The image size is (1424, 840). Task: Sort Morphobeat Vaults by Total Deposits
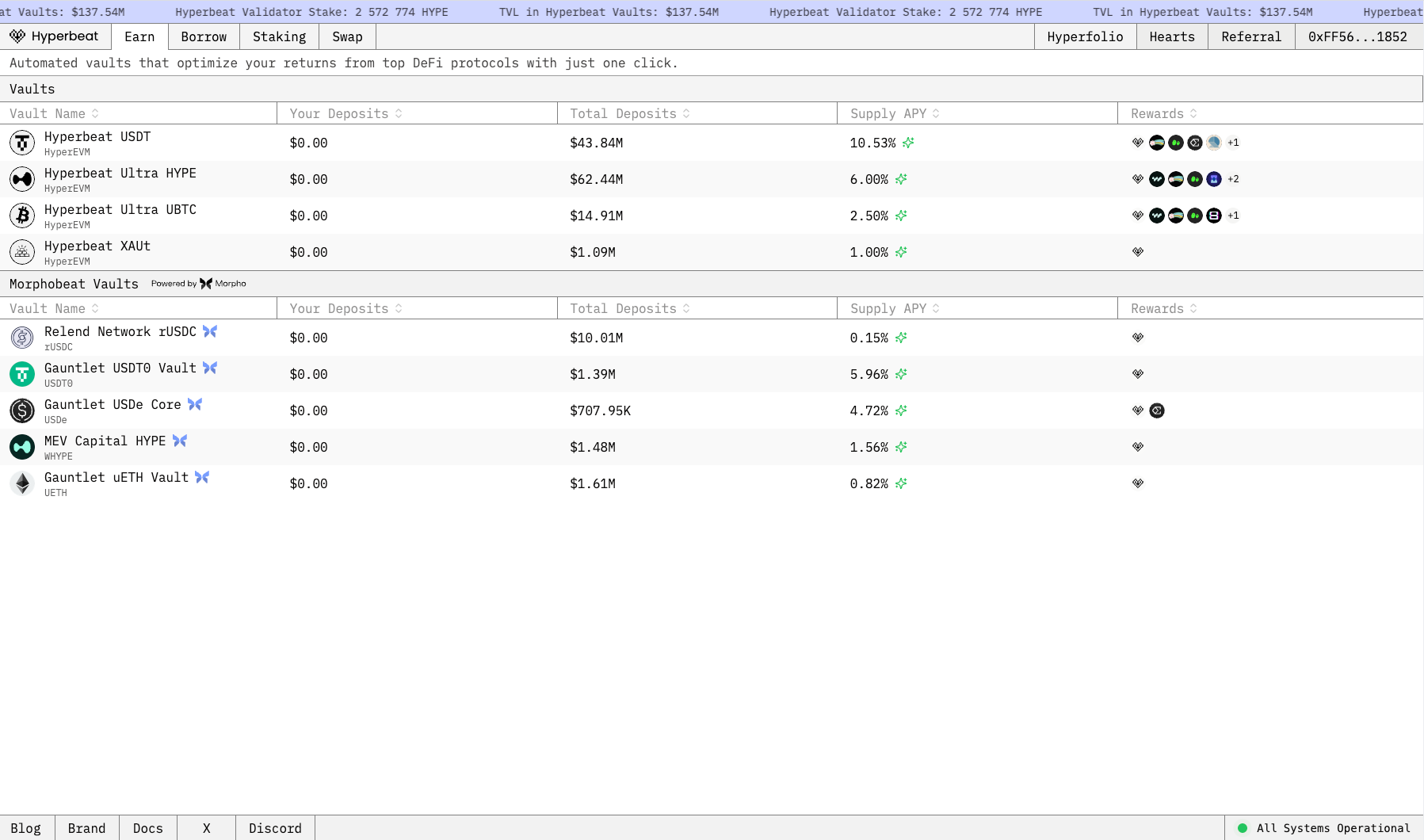(630, 308)
